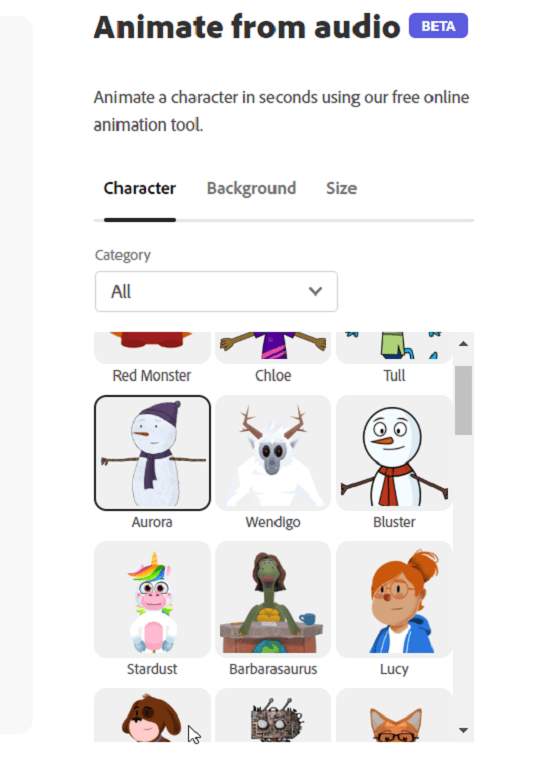Switch to the Character tab

140,188
